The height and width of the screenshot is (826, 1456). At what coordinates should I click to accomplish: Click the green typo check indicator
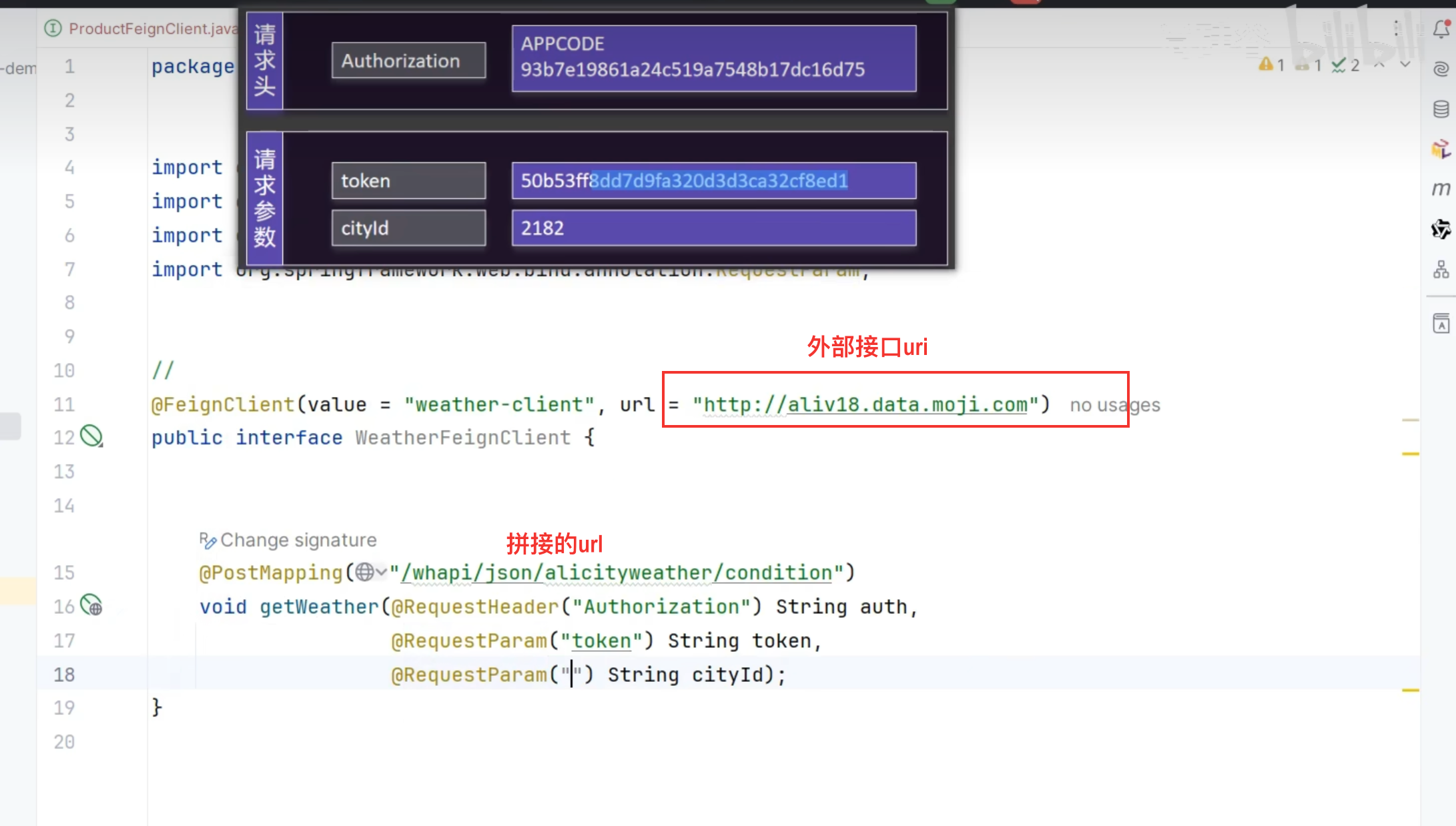[1345, 65]
